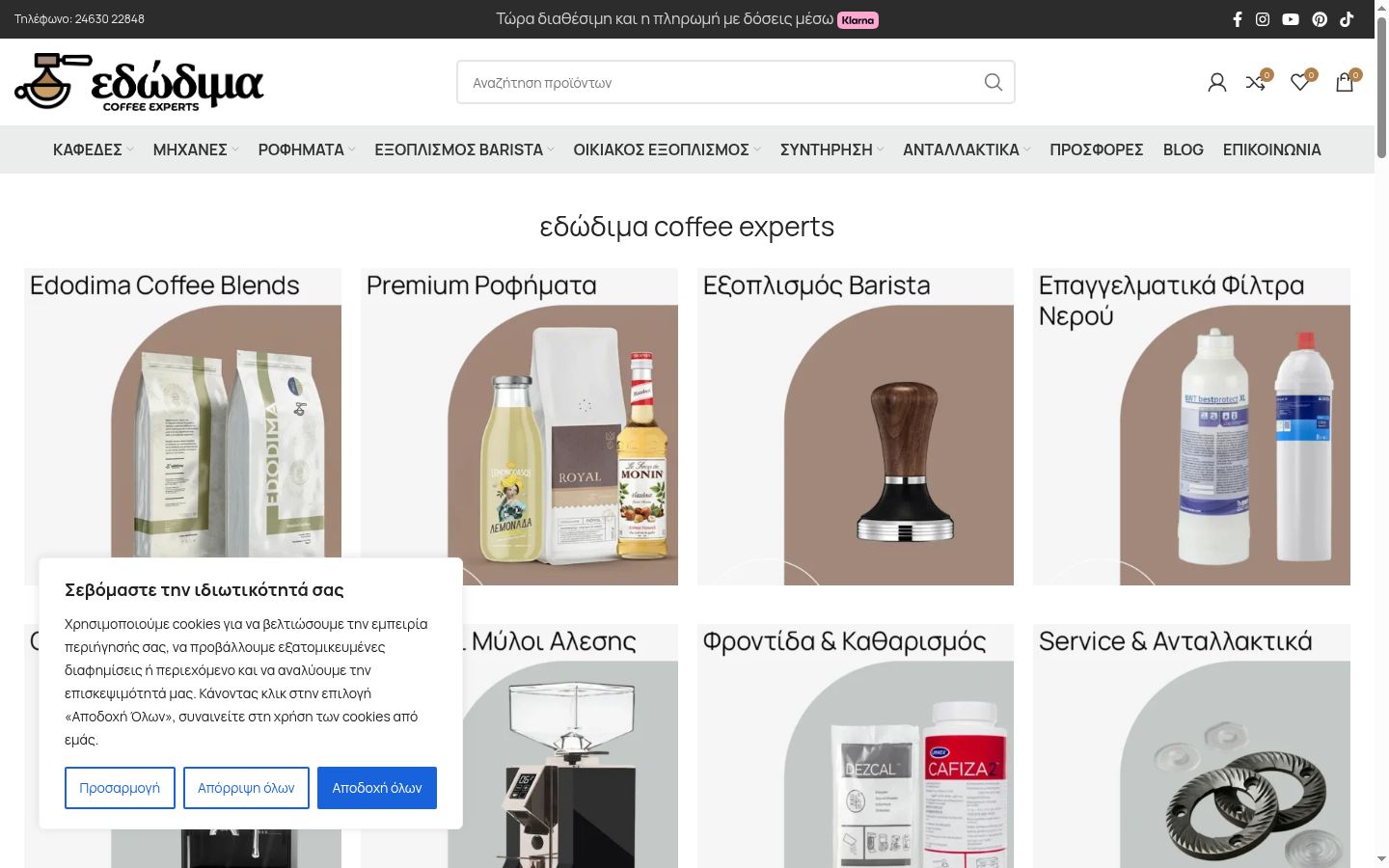Click the search magnifier icon
The image size is (1389, 868).
[x=994, y=82]
